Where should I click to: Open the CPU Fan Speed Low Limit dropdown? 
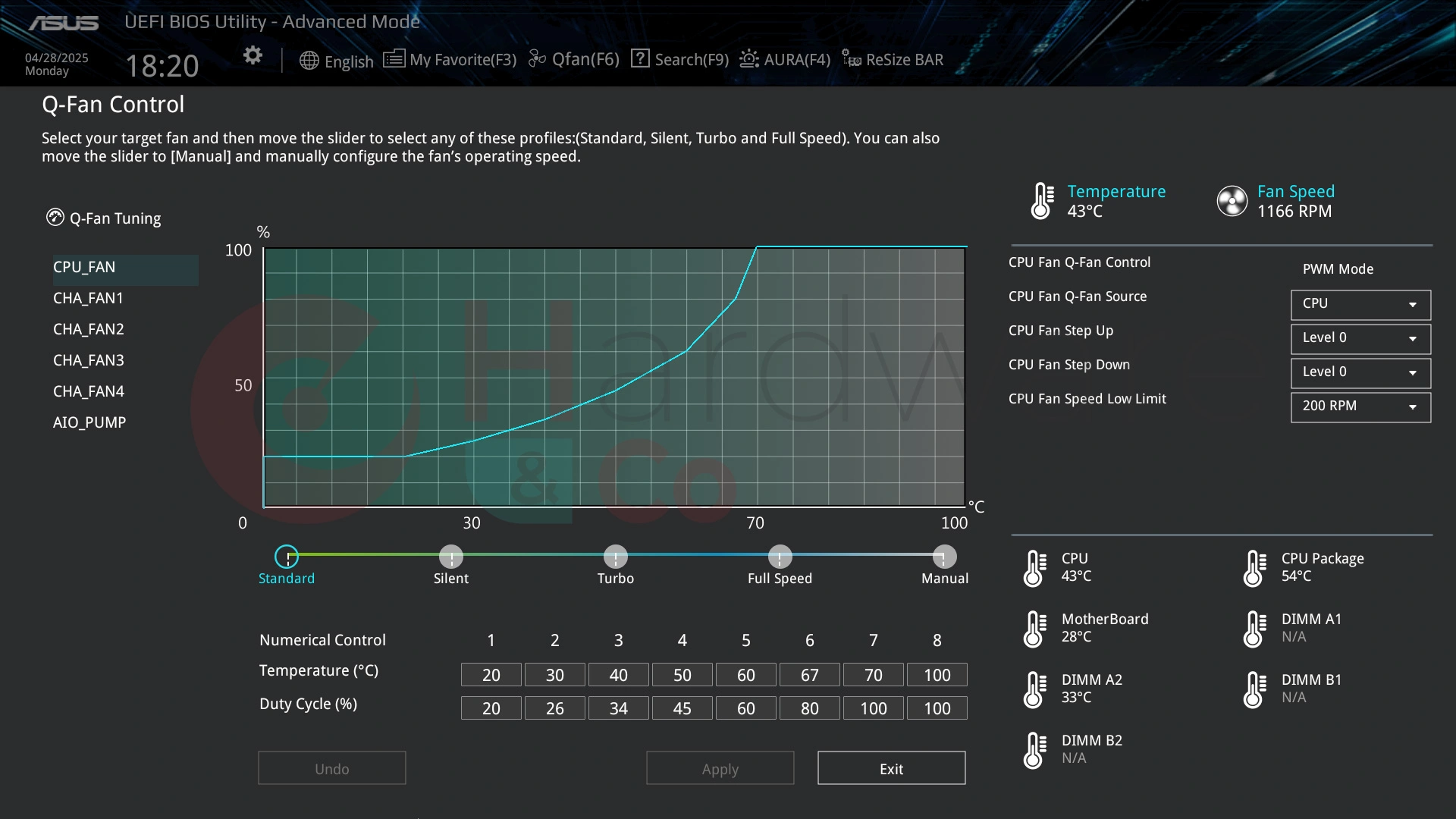pos(1360,406)
